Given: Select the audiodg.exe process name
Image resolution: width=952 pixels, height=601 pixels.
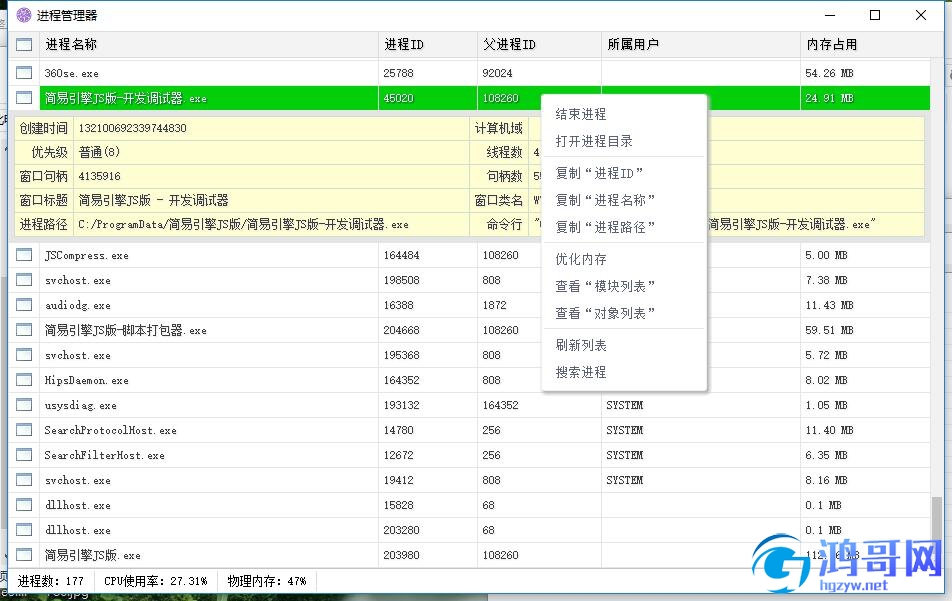Looking at the screenshot, I should (78, 305).
